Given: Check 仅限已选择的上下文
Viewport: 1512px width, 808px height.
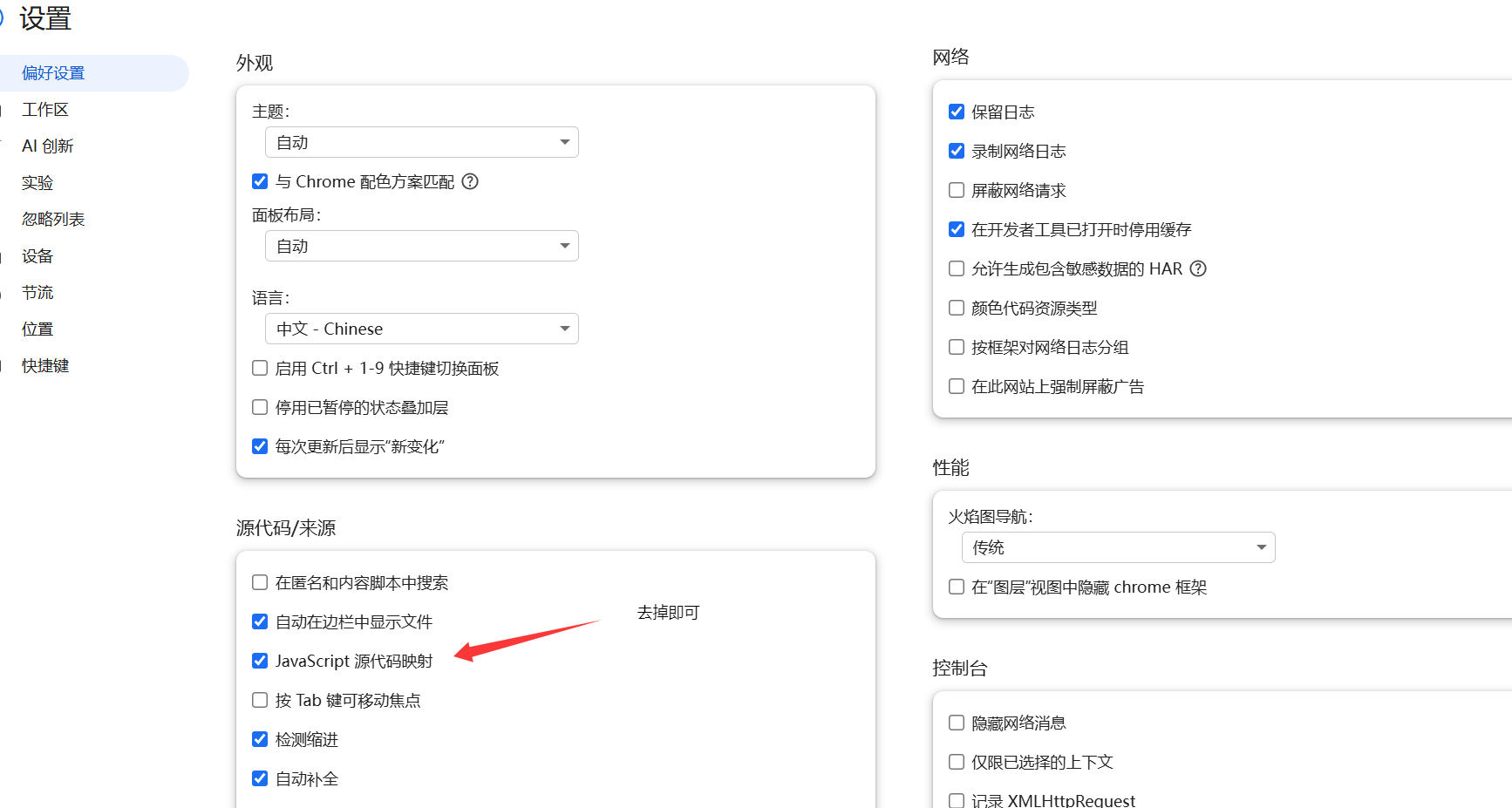Looking at the screenshot, I should coord(957,762).
